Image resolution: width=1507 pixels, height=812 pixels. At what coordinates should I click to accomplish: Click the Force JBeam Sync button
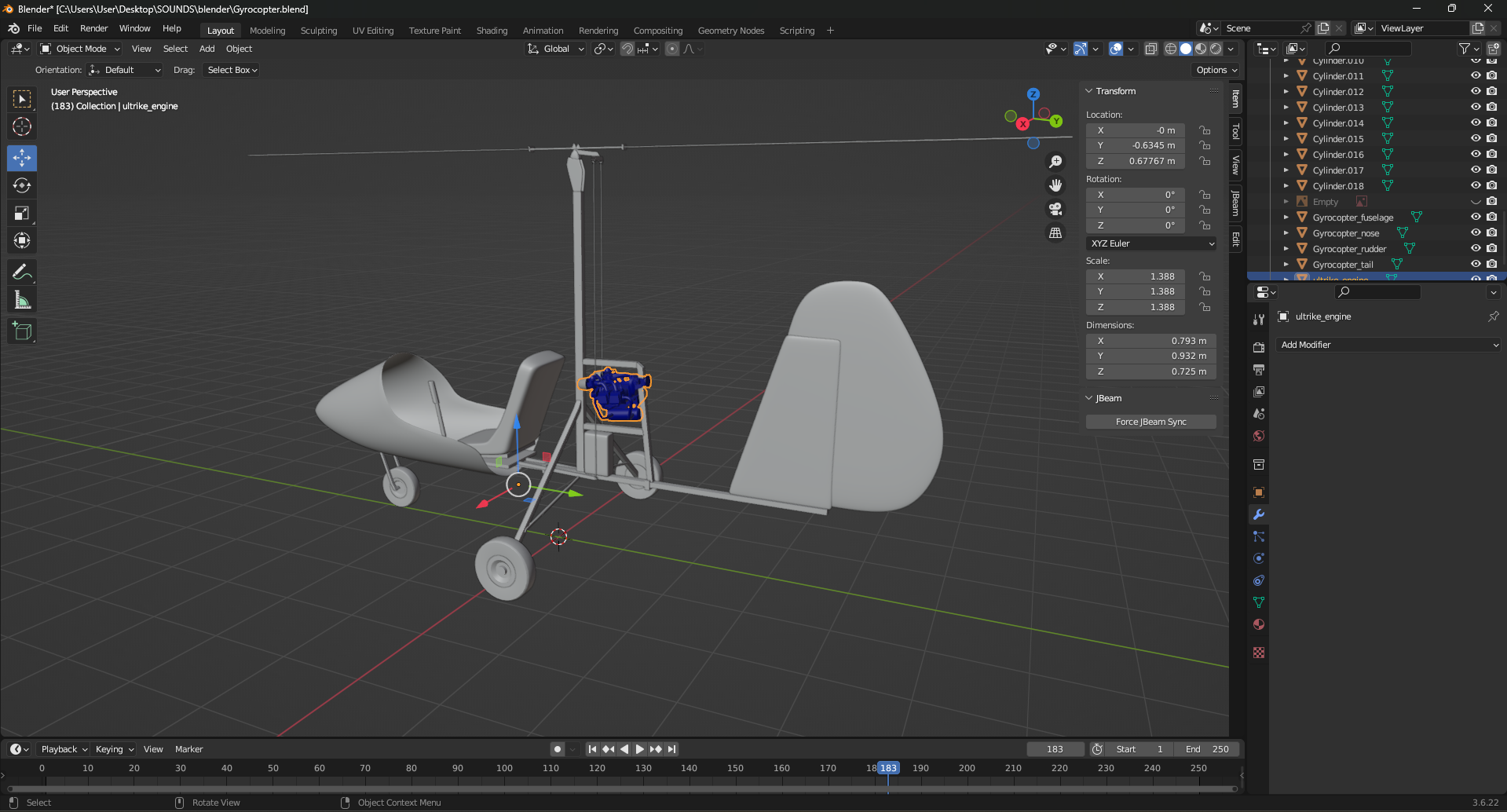pos(1150,422)
